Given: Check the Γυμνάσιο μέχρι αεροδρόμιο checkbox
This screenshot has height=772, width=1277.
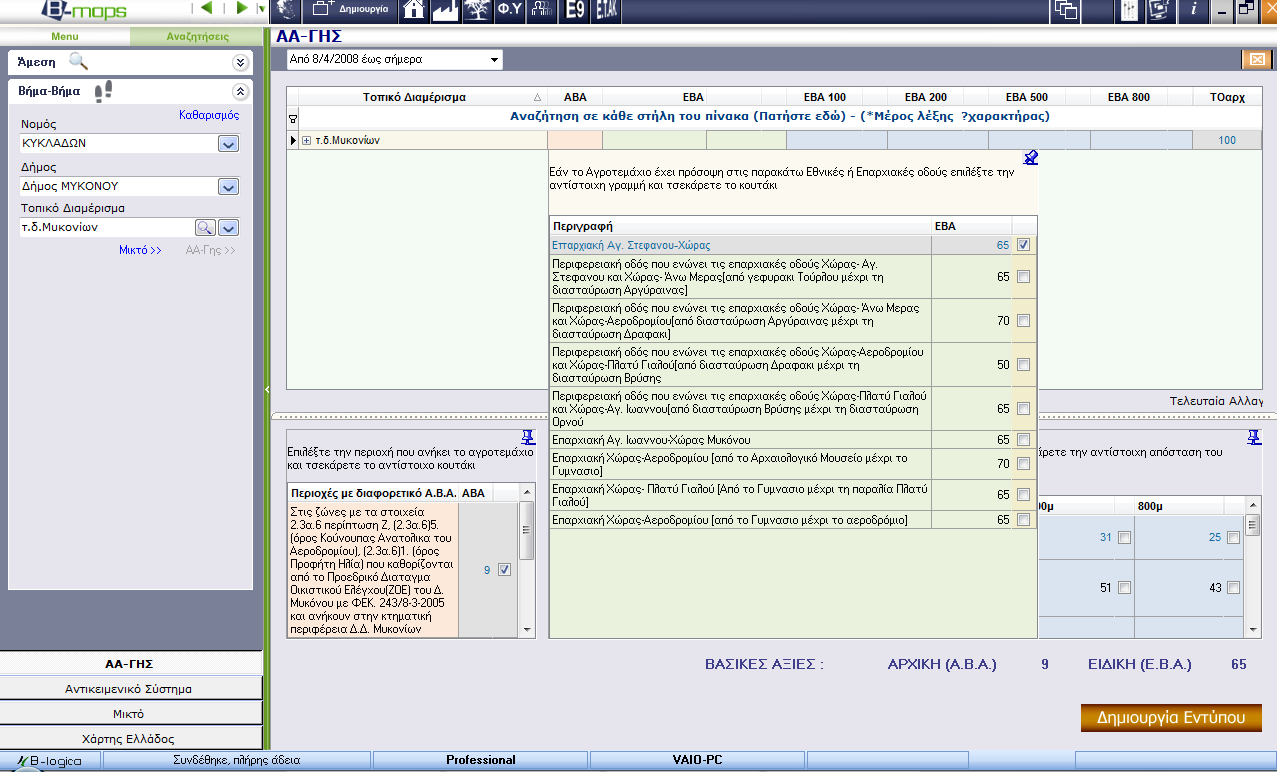Looking at the screenshot, I should pyautogui.click(x=1023, y=519).
